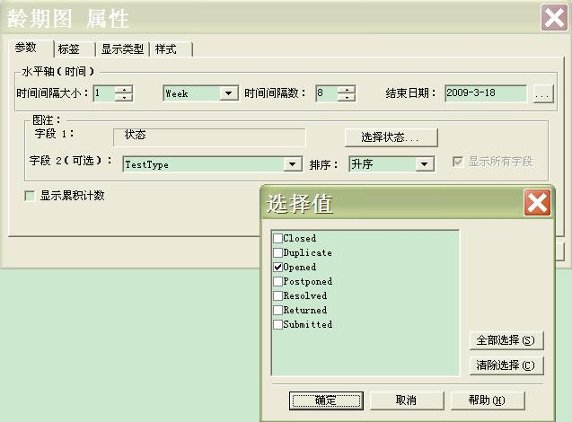This screenshot has height=422, width=572.
Task: Open the 升序 sort order dropdown
Action: [424, 164]
